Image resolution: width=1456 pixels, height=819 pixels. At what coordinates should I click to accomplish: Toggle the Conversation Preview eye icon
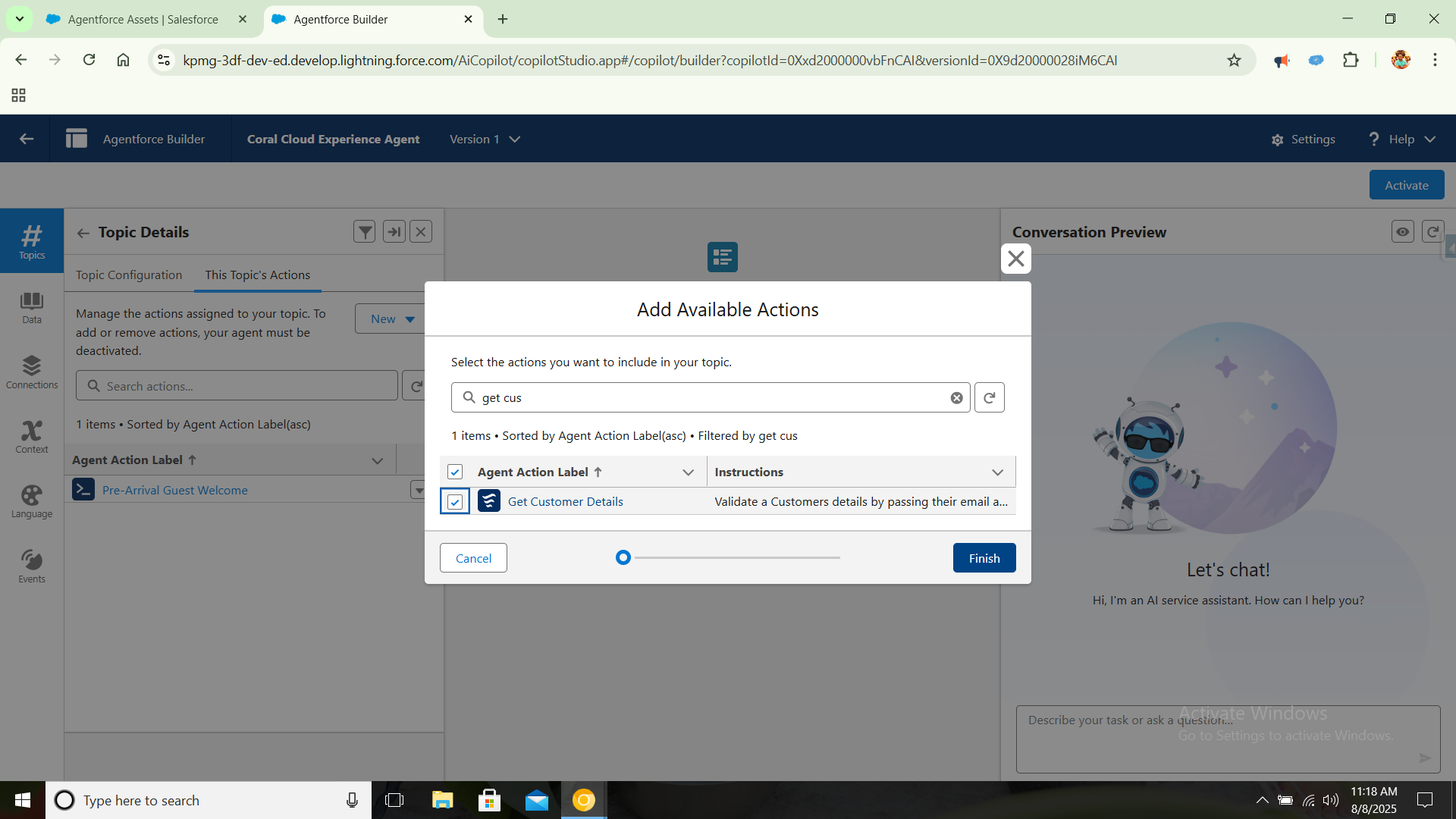[x=1402, y=232]
